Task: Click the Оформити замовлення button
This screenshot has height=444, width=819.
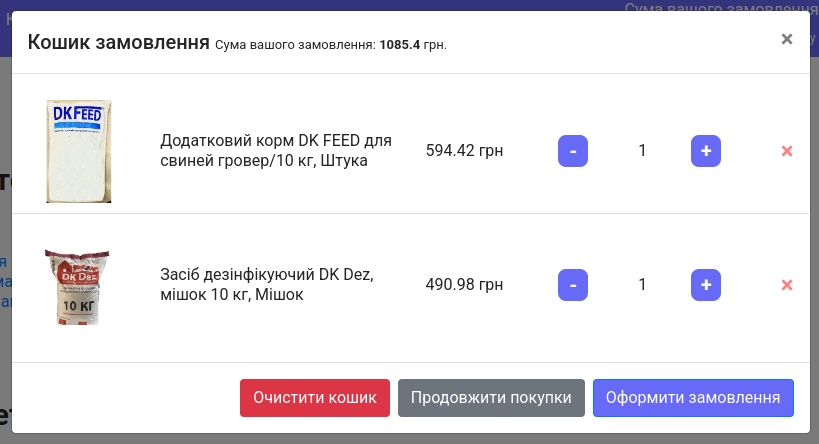Action: click(x=693, y=398)
